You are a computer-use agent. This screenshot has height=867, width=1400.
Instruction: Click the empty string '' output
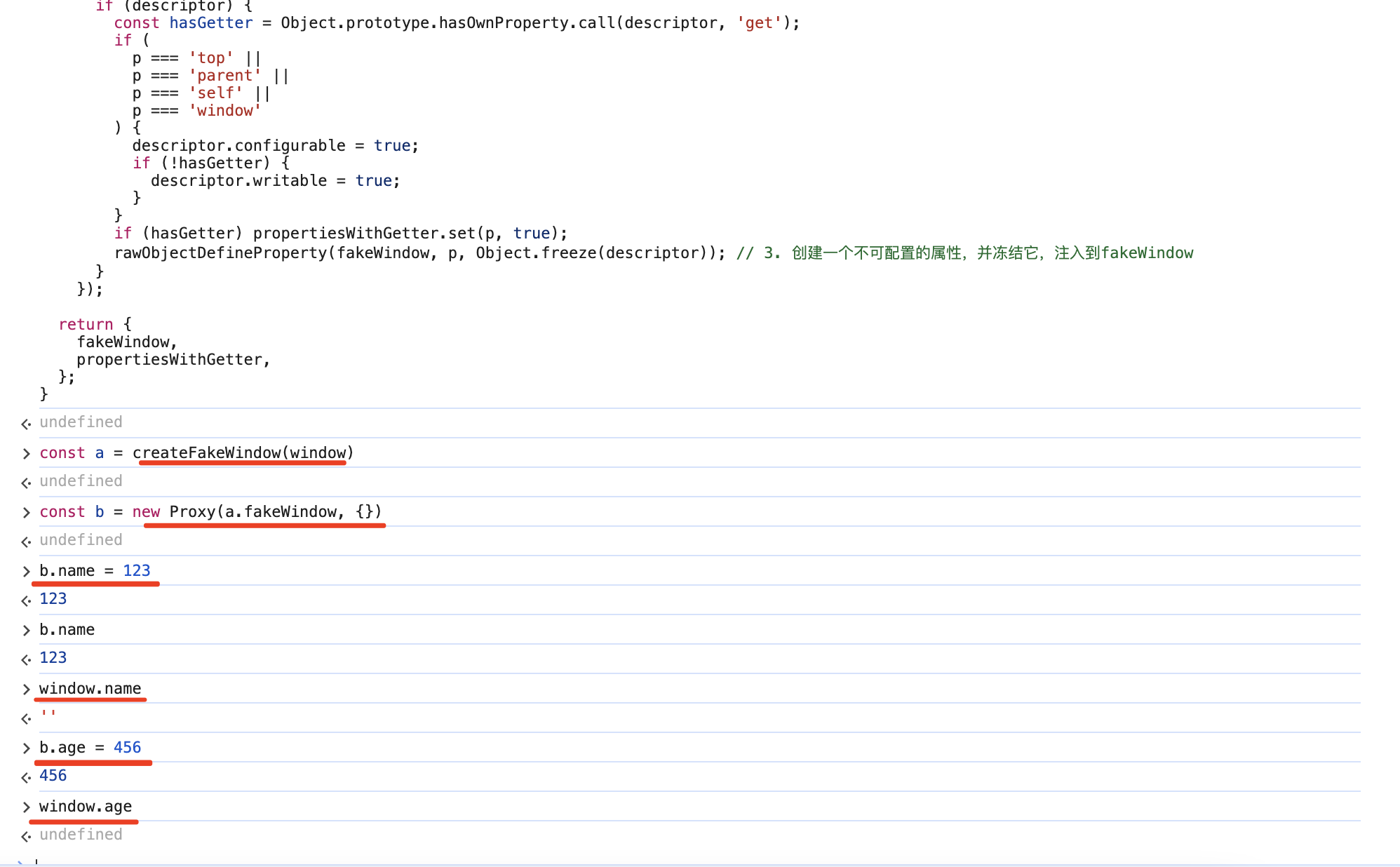[48, 715]
